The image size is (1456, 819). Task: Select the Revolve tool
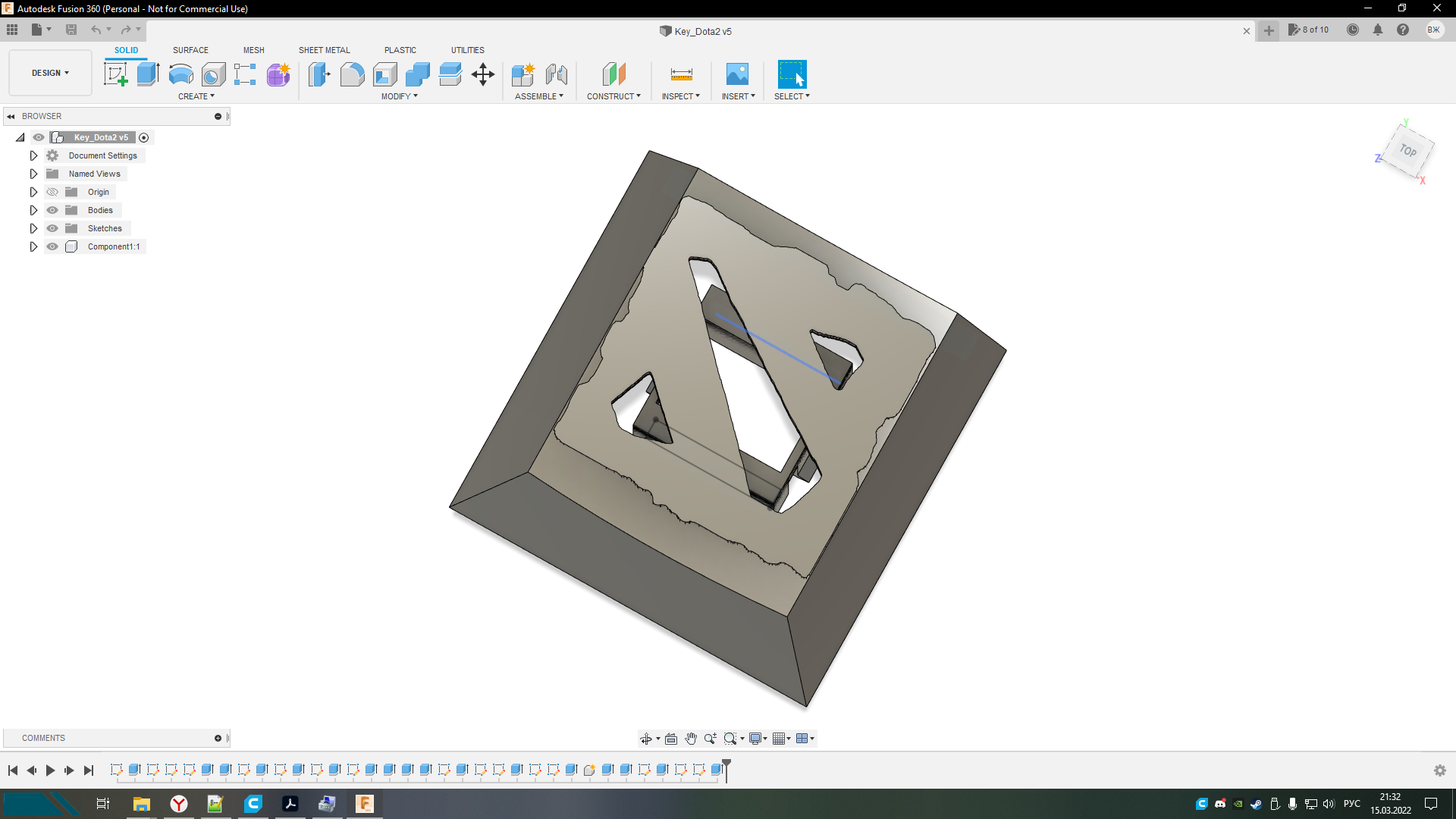(180, 74)
